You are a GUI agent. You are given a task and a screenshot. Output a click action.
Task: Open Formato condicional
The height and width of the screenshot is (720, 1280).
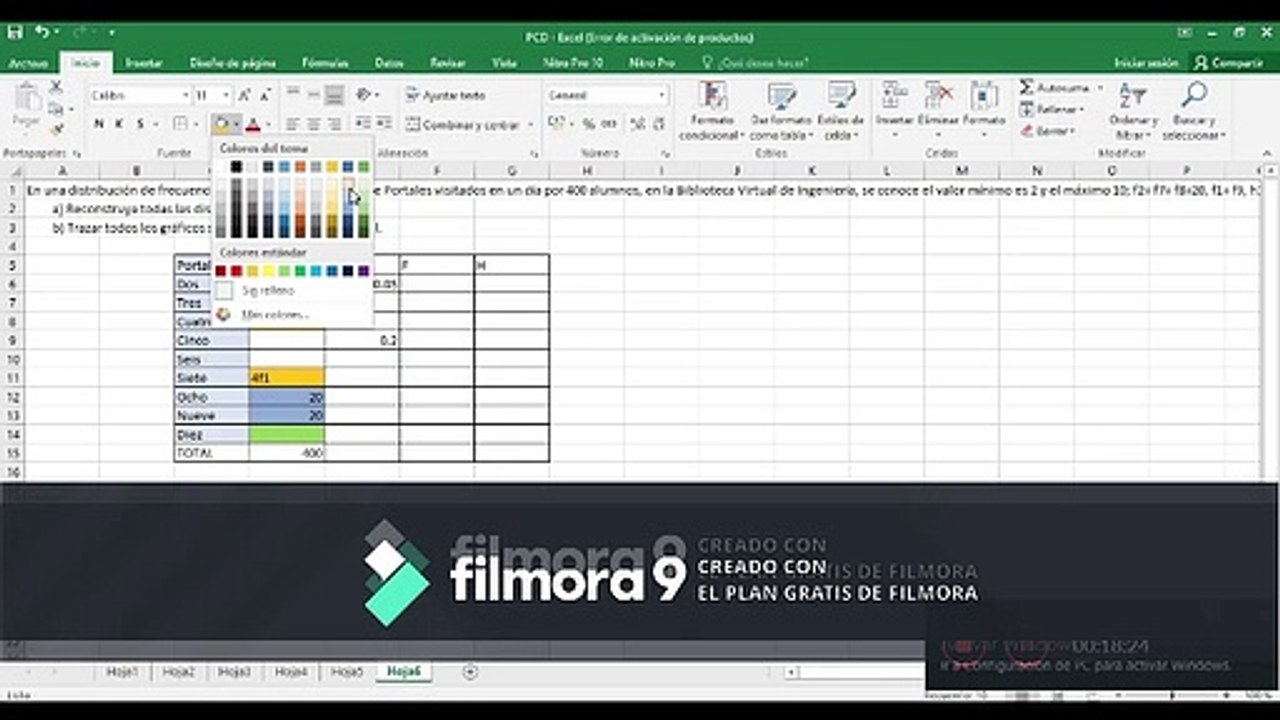pyautogui.click(x=713, y=111)
